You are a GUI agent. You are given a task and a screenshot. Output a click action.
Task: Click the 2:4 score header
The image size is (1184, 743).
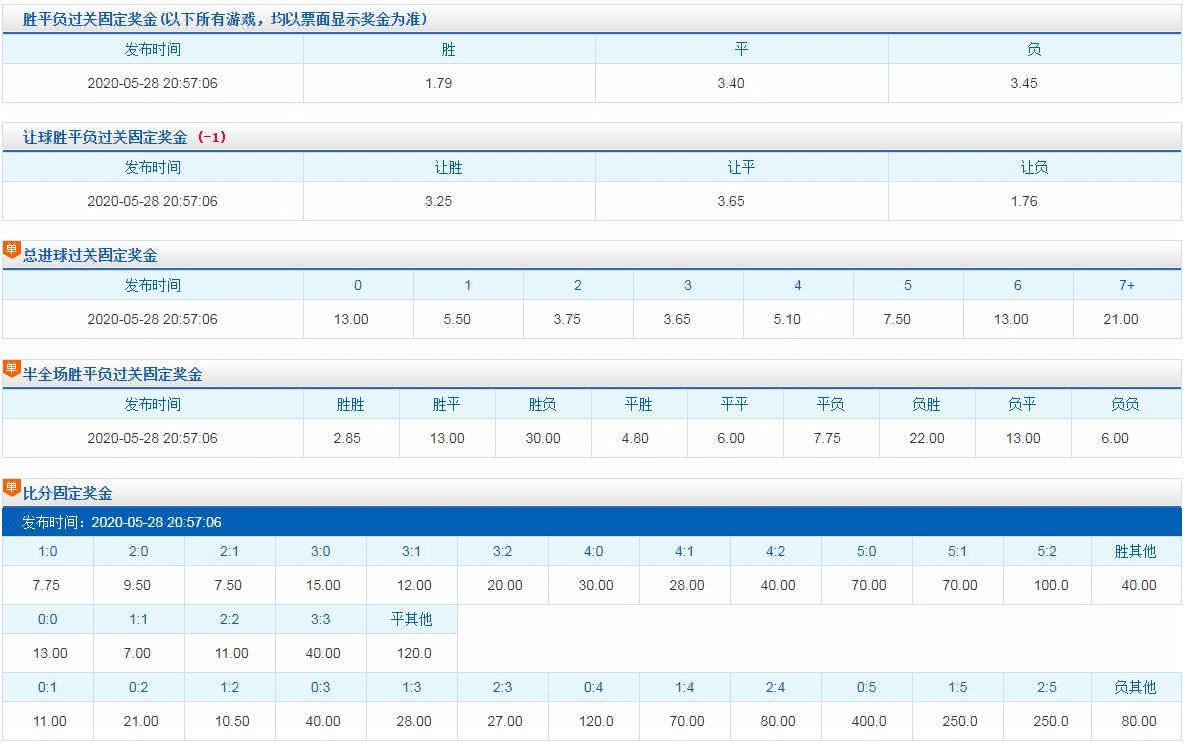[x=775, y=687]
